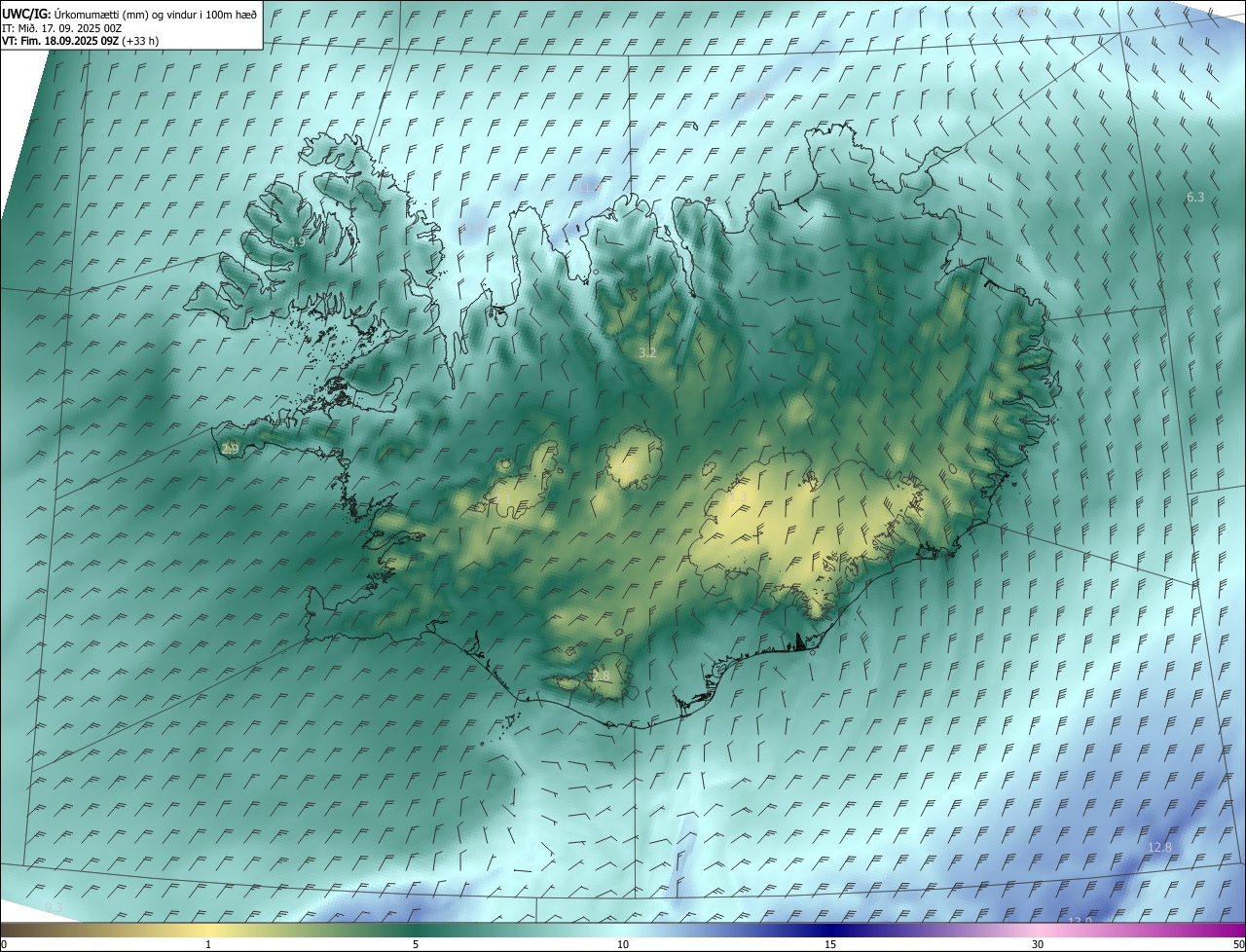
Task: Click the 2.9 value label on the western peninsula
Action: (x=231, y=449)
